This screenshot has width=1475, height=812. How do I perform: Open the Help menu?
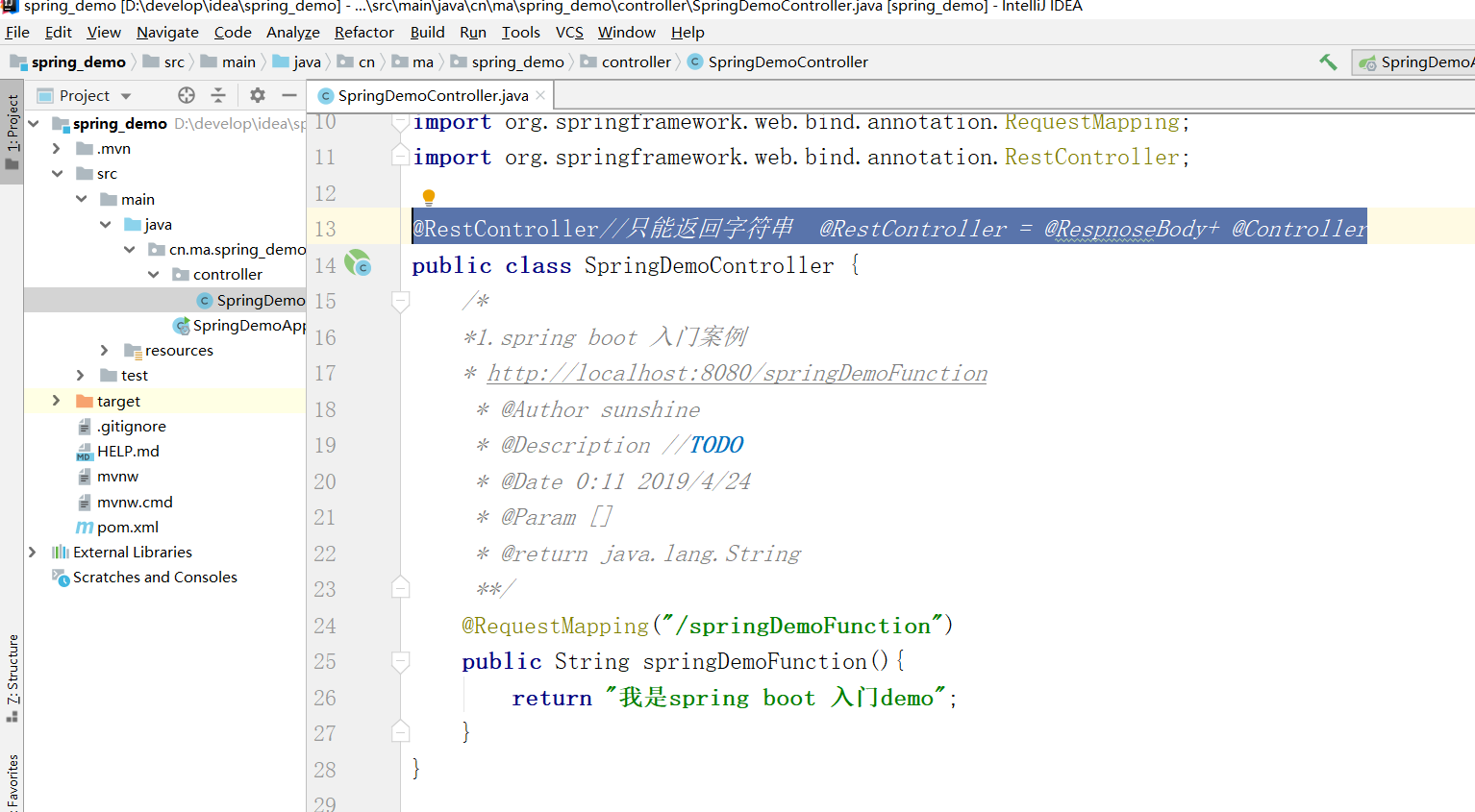(687, 32)
